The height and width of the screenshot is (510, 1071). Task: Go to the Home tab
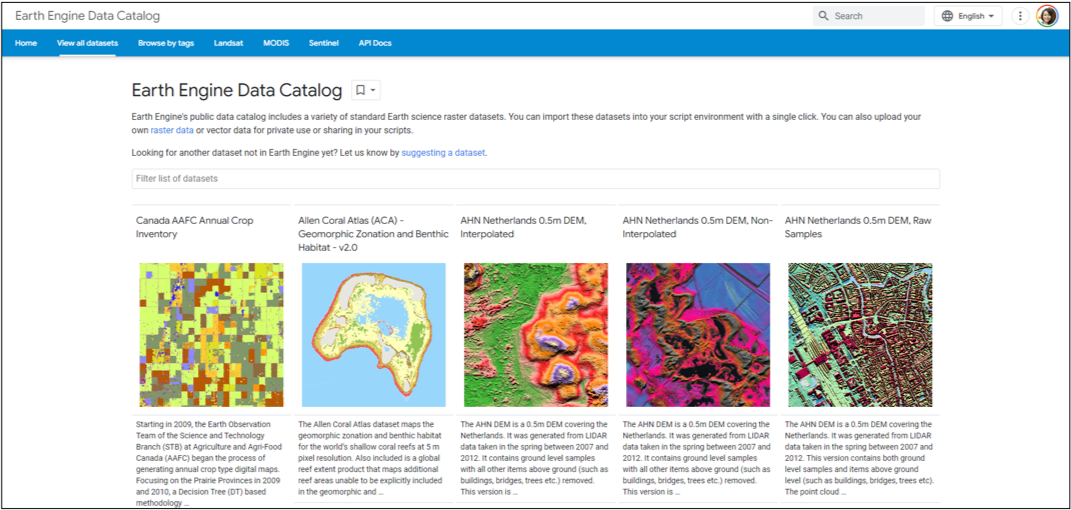[x=26, y=43]
